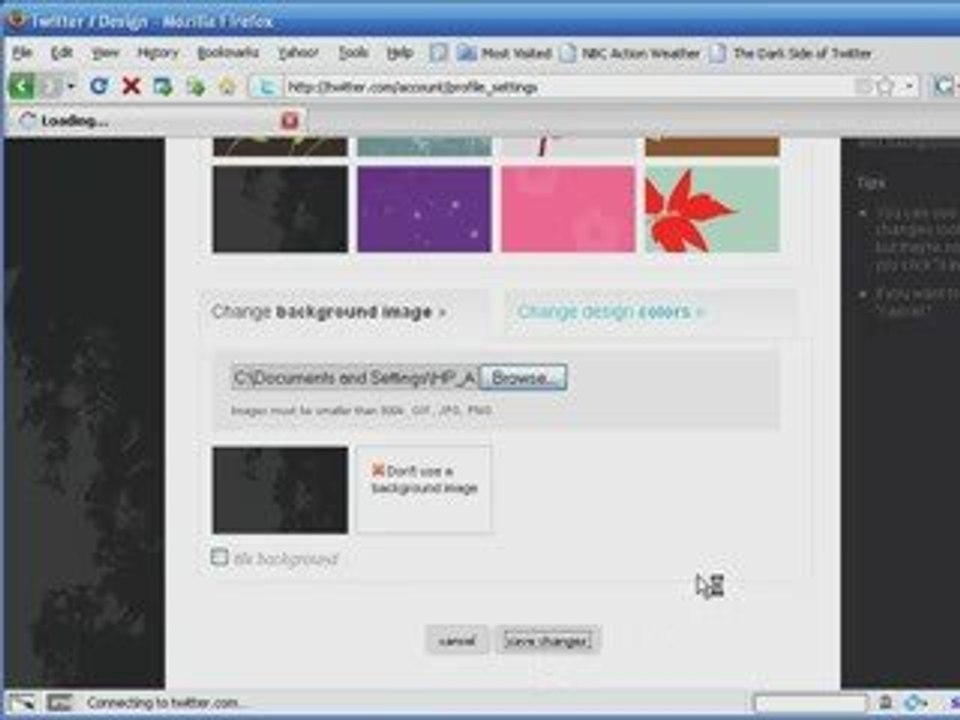Reload the page with the refresh icon
This screenshot has width=960, height=720.
pyautogui.click(x=99, y=86)
